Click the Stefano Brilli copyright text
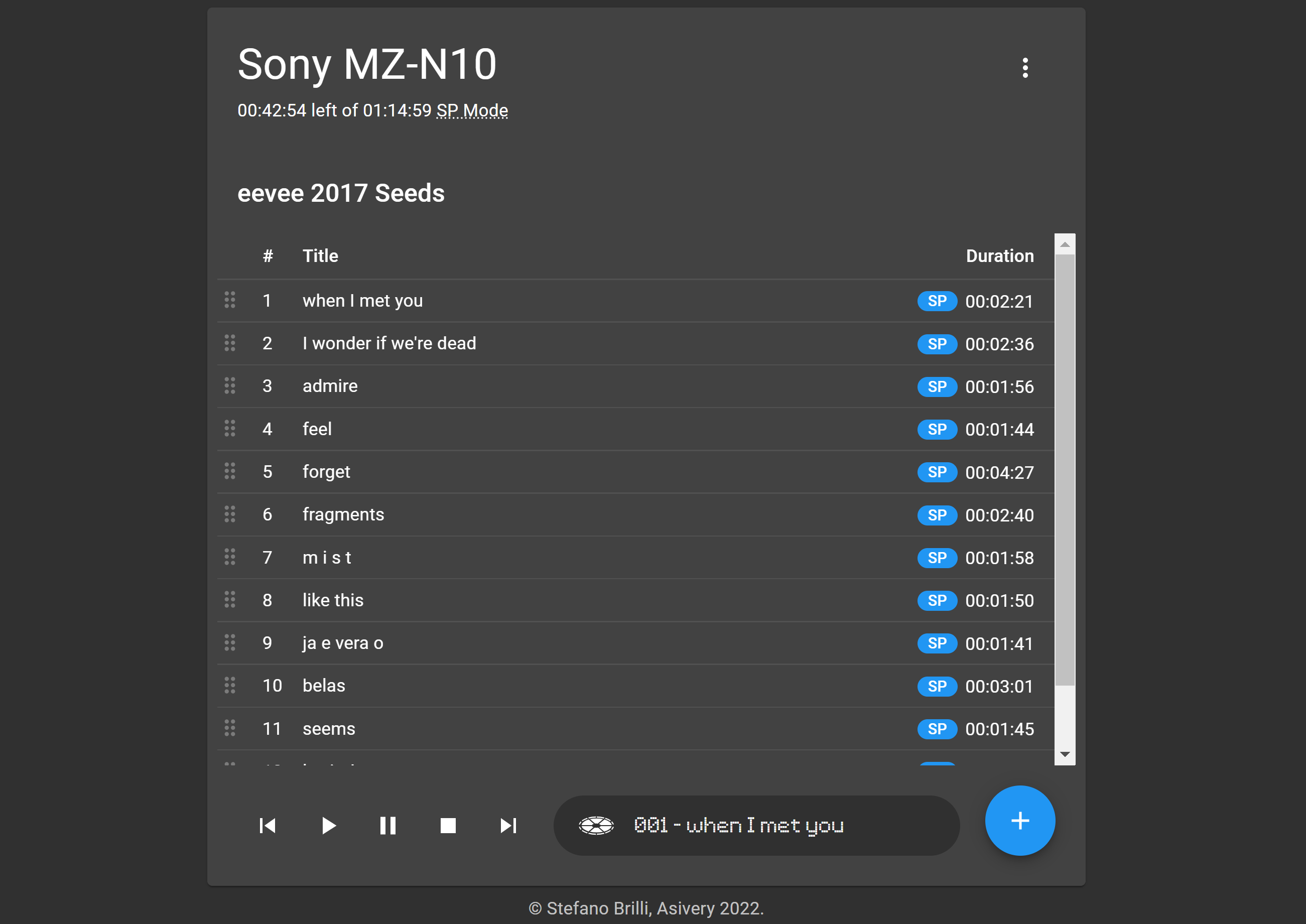This screenshot has width=1306, height=924. tap(645, 908)
